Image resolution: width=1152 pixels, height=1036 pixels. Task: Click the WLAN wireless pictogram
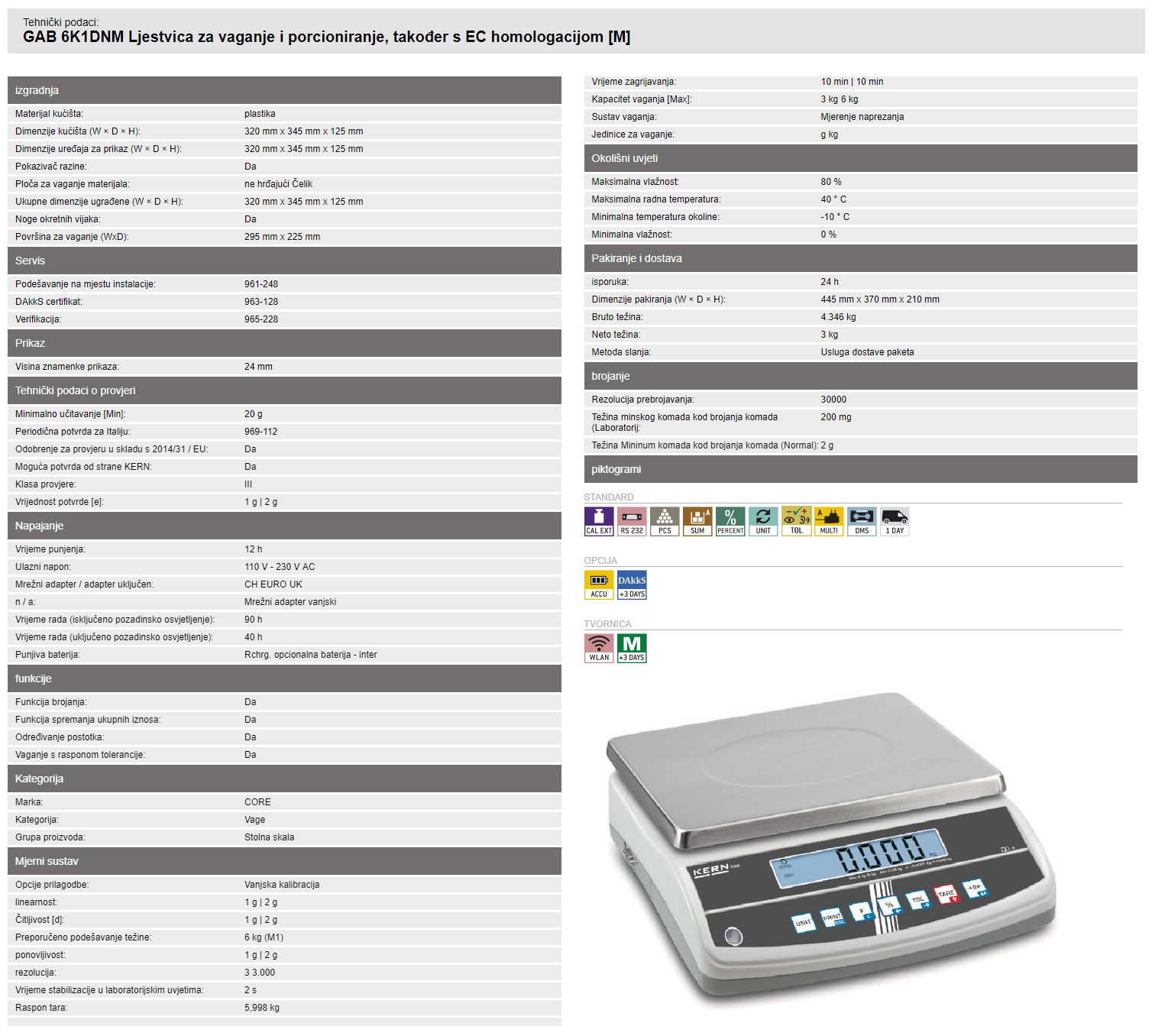pos(599,648)
